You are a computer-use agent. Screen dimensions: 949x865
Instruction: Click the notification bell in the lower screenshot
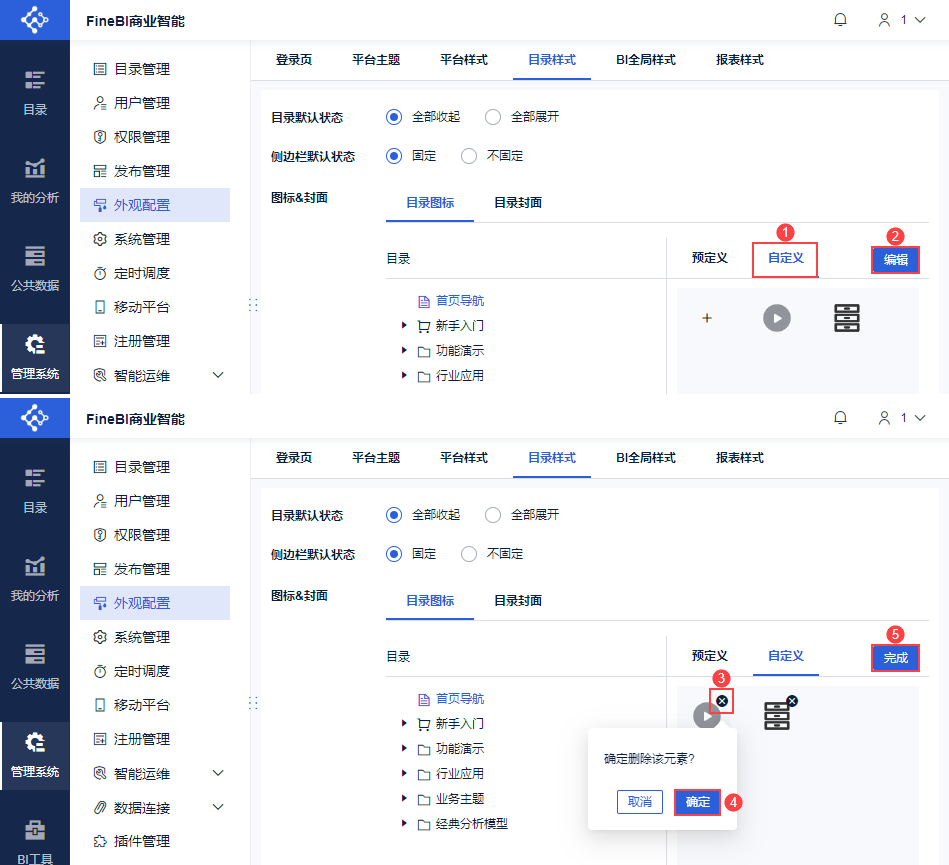coord(840,418)
